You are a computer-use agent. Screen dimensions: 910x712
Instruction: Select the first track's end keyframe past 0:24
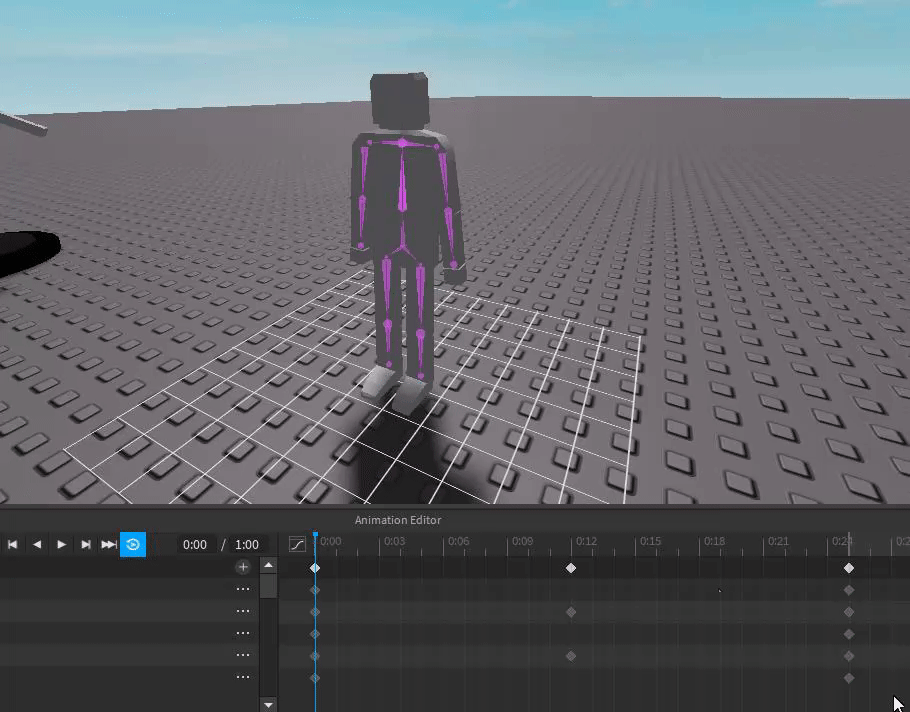coord(849,590)
